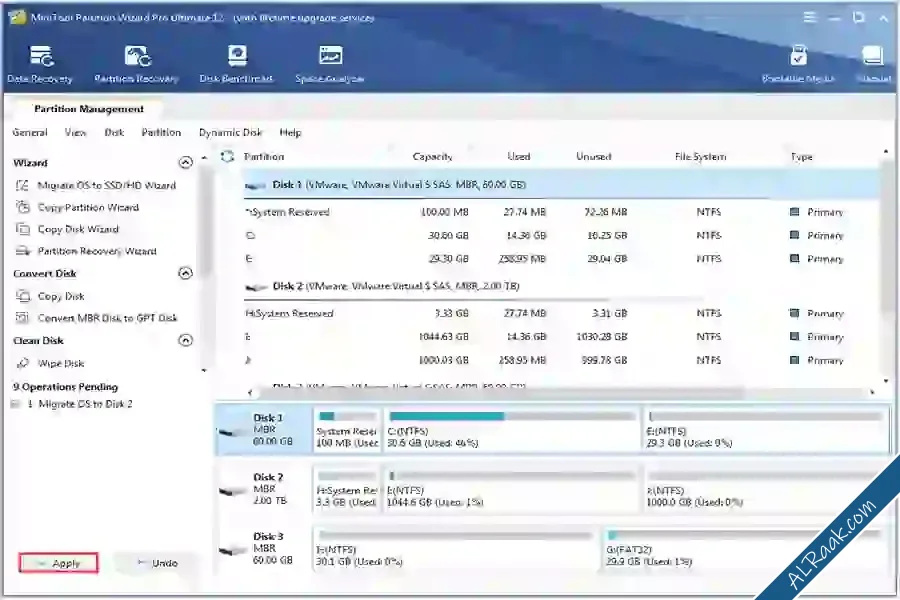The height and width of the screenshot is (600, 900).
Task: Select System Reserved 3.33 GB row
Action: (x=561, y=313)
